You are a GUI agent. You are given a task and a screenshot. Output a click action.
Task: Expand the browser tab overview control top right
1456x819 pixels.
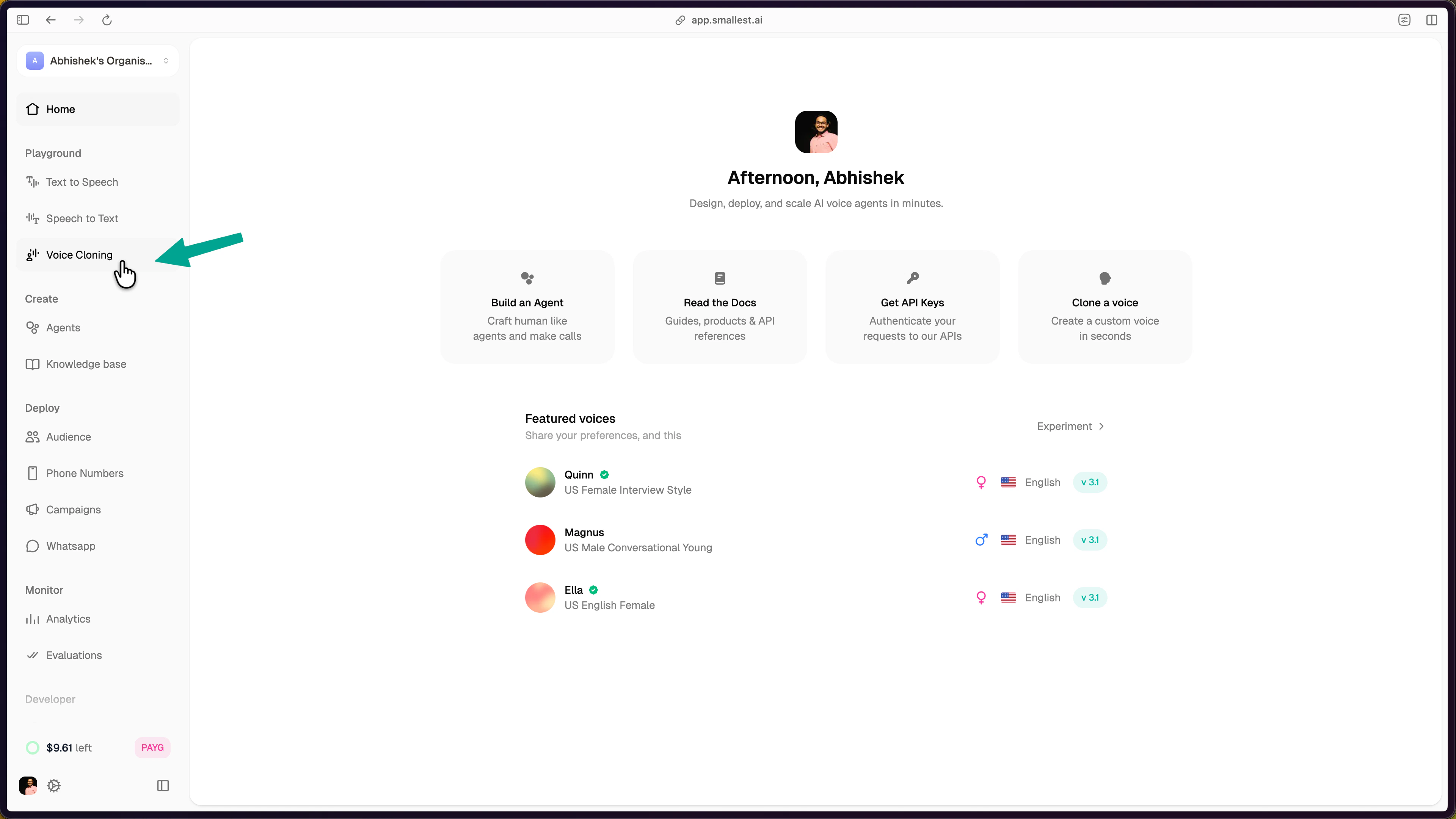tap(1404, 20)
